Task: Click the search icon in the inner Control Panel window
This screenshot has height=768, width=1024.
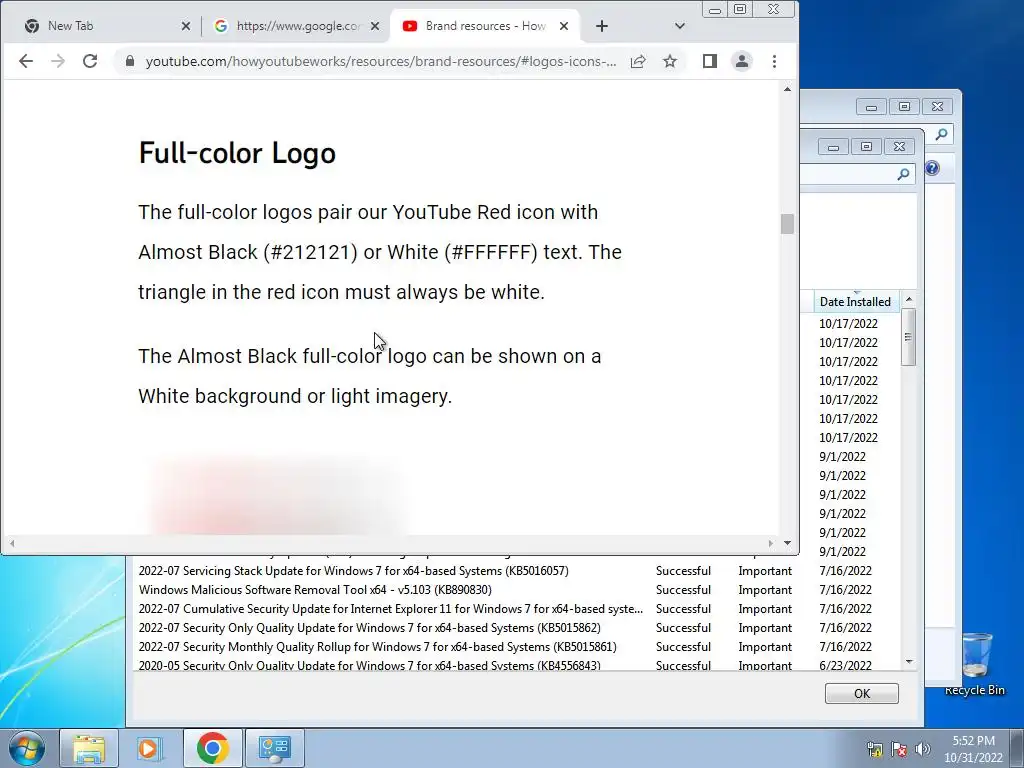Action: [903, 174]
